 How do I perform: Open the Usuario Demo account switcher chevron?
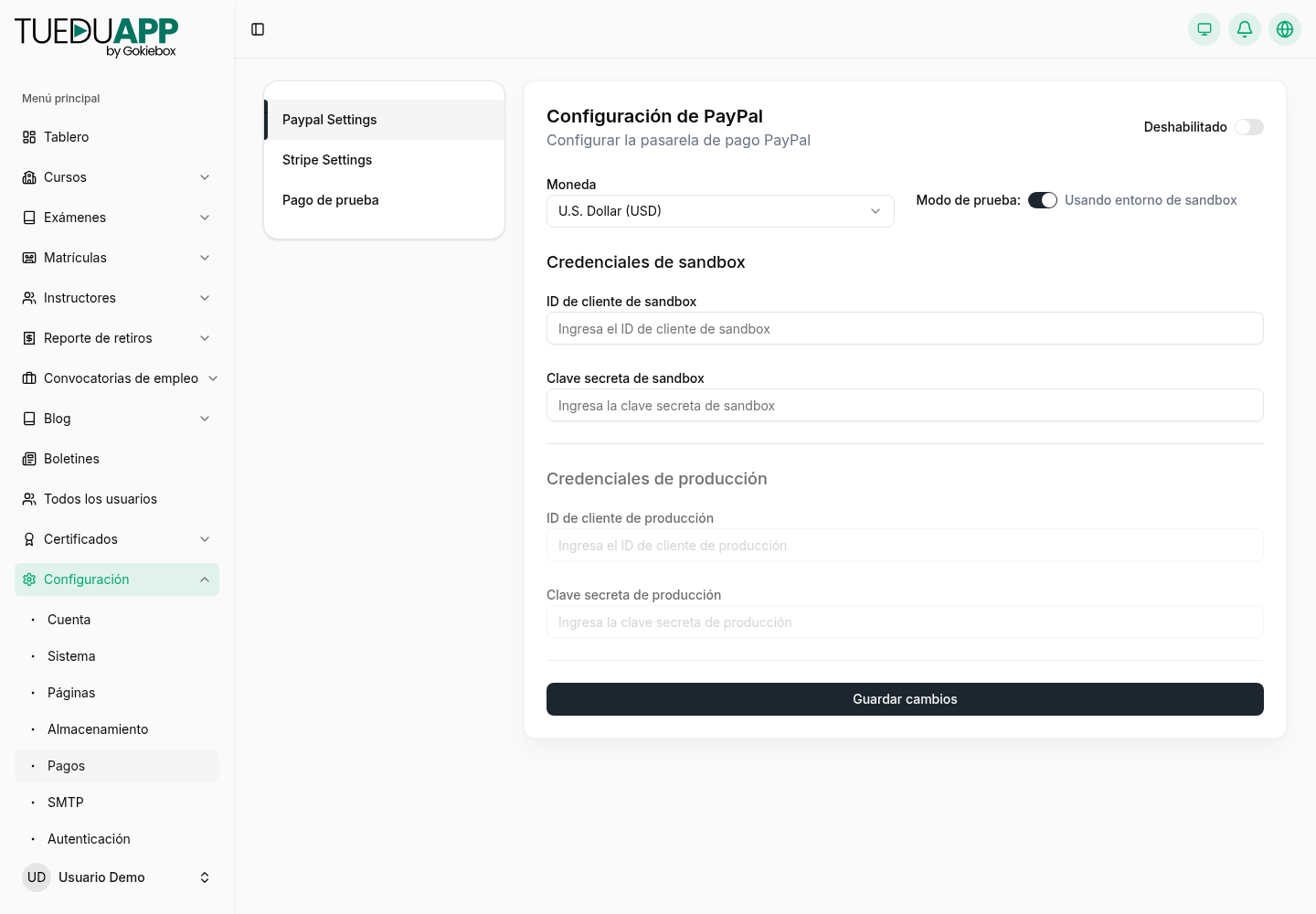205,877
